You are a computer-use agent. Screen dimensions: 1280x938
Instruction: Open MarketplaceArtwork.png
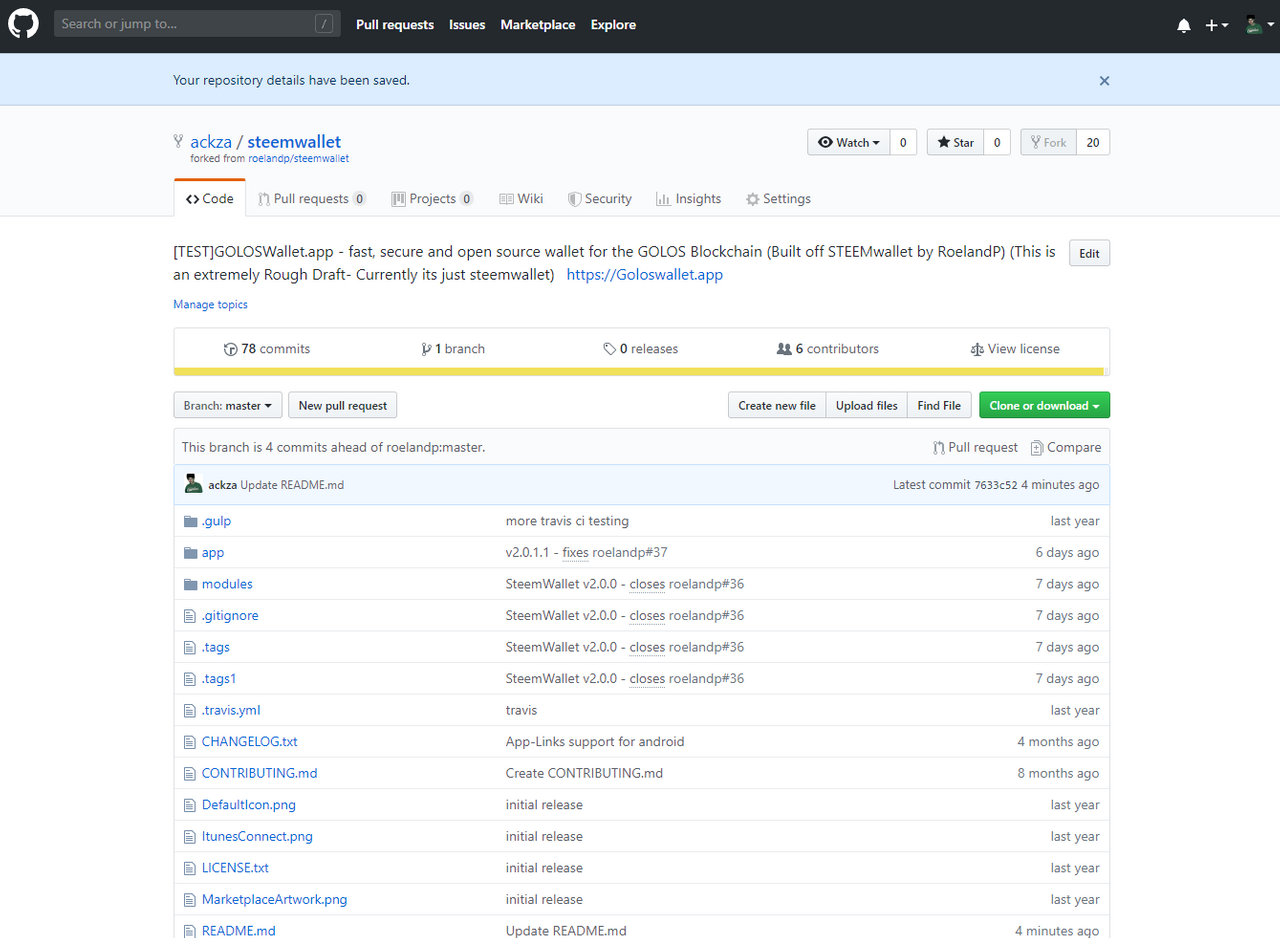[274, 899]
